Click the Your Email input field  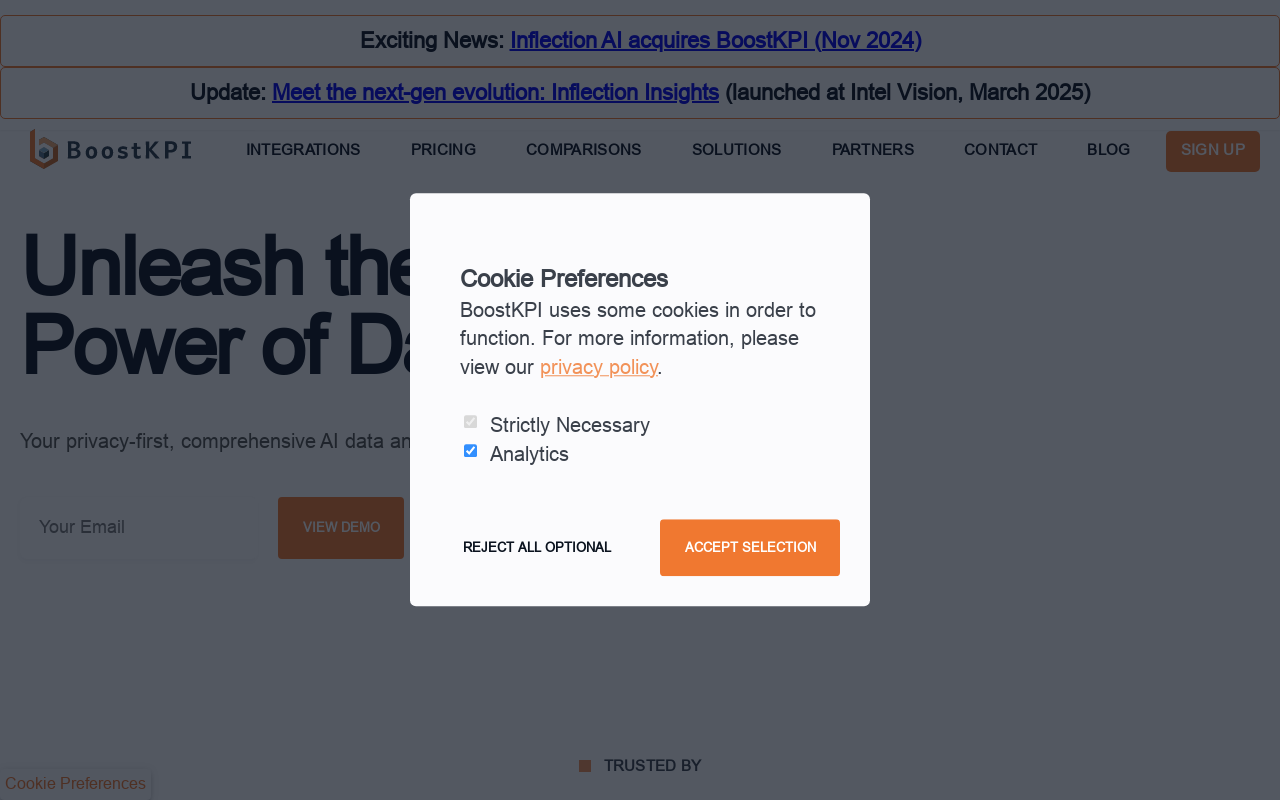click(140, 527)
